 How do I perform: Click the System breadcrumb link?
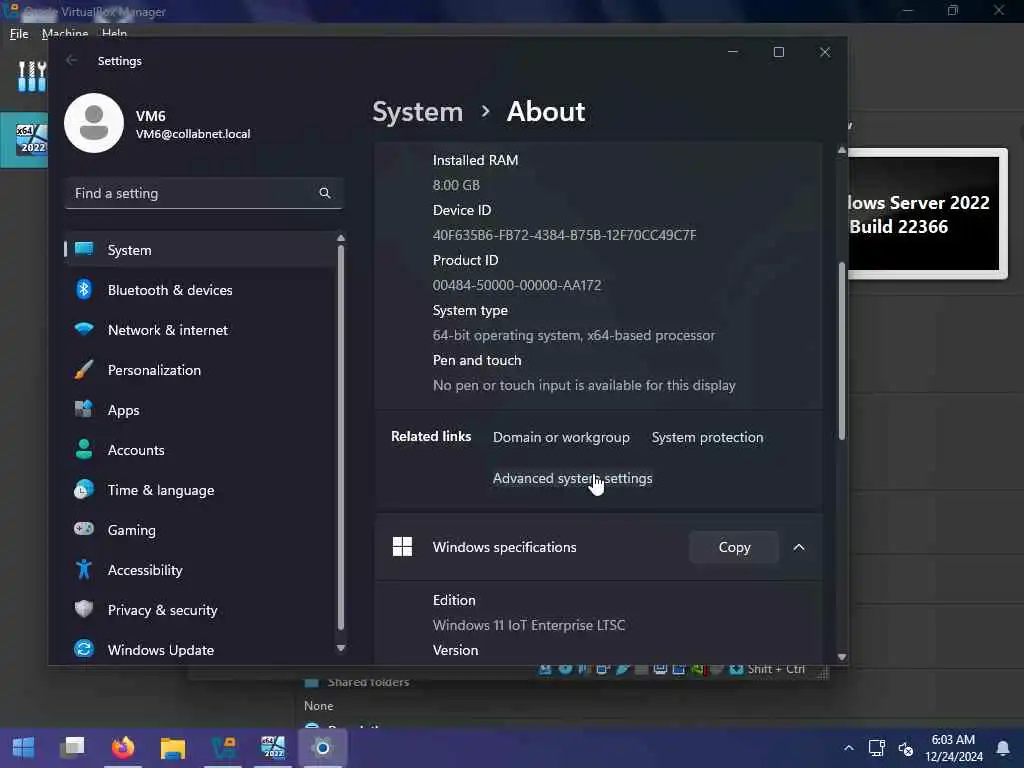point(417,112)
